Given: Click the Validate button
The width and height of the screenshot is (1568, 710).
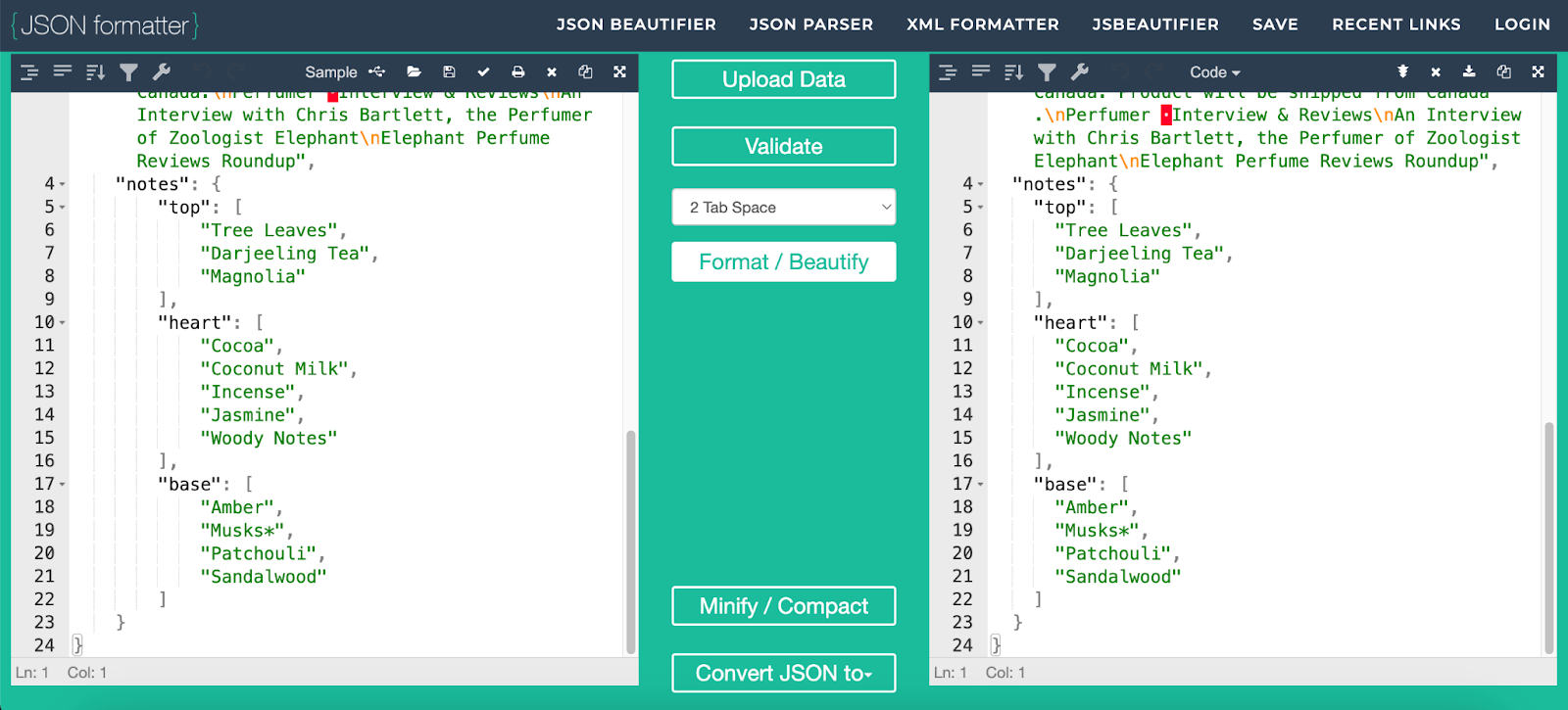Looking at the screenshot, I should coord(784,146).
